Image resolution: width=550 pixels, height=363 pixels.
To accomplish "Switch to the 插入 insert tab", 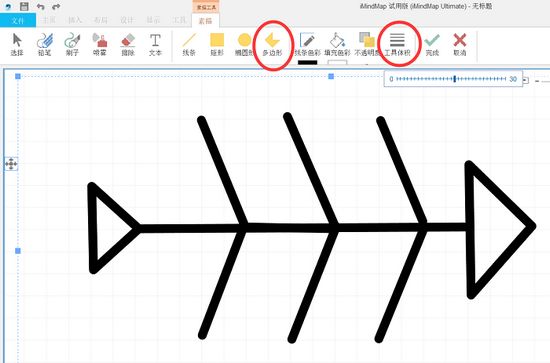I will click(75, 20).
